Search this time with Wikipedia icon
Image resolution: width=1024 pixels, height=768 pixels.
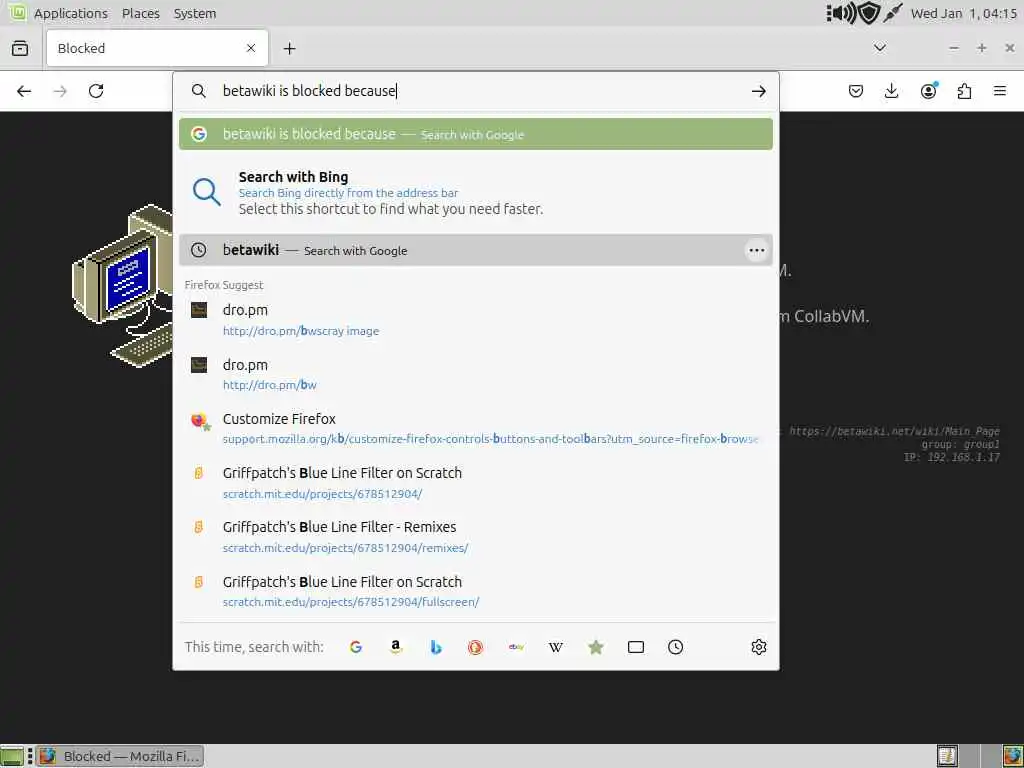[556, 647]
